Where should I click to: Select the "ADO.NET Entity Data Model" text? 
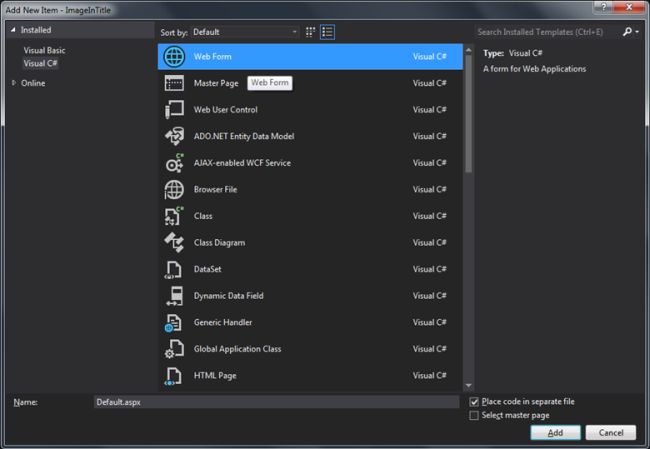pyautogui.click(x=244, y=136)
